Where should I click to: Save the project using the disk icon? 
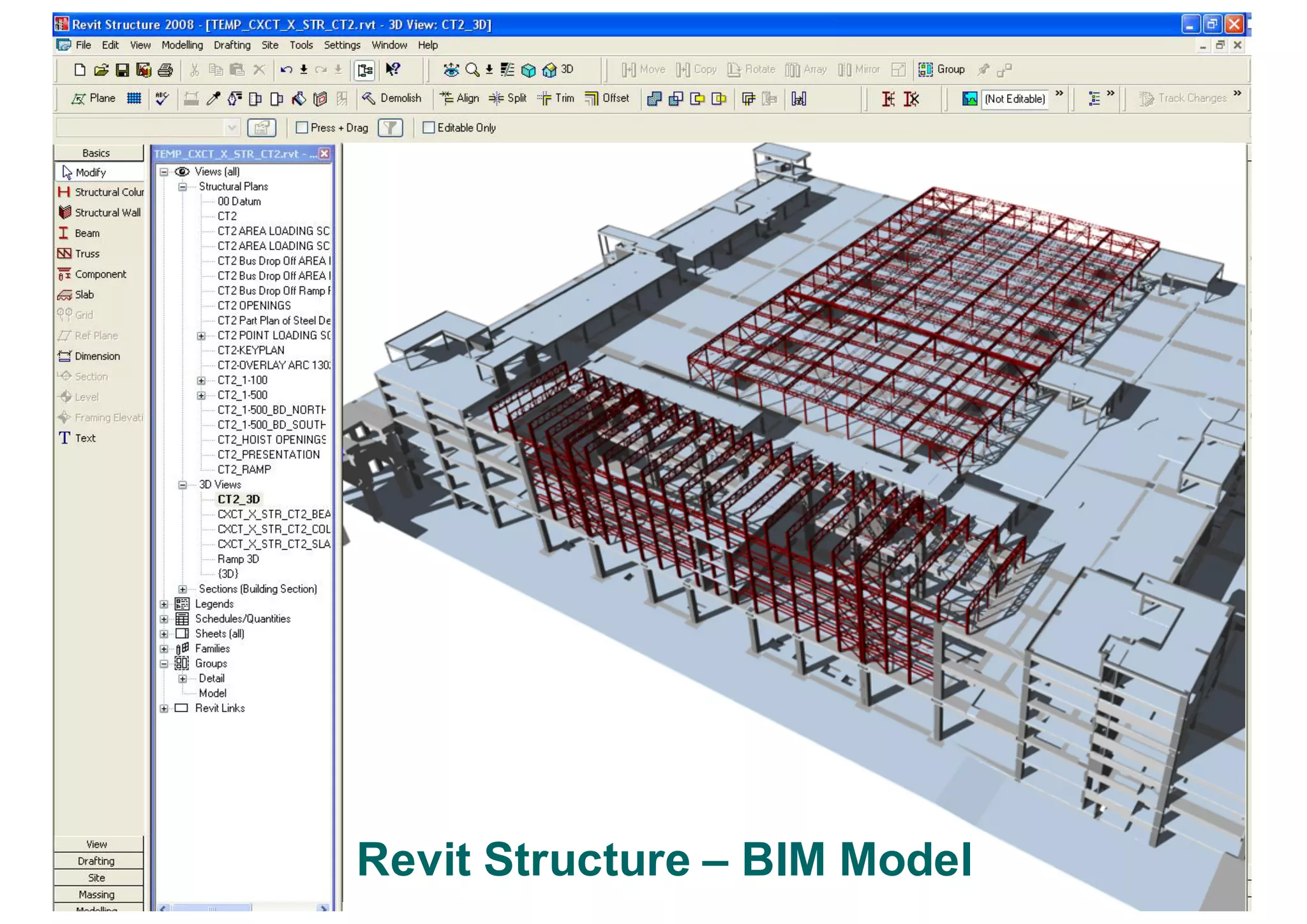click(122, 70)
